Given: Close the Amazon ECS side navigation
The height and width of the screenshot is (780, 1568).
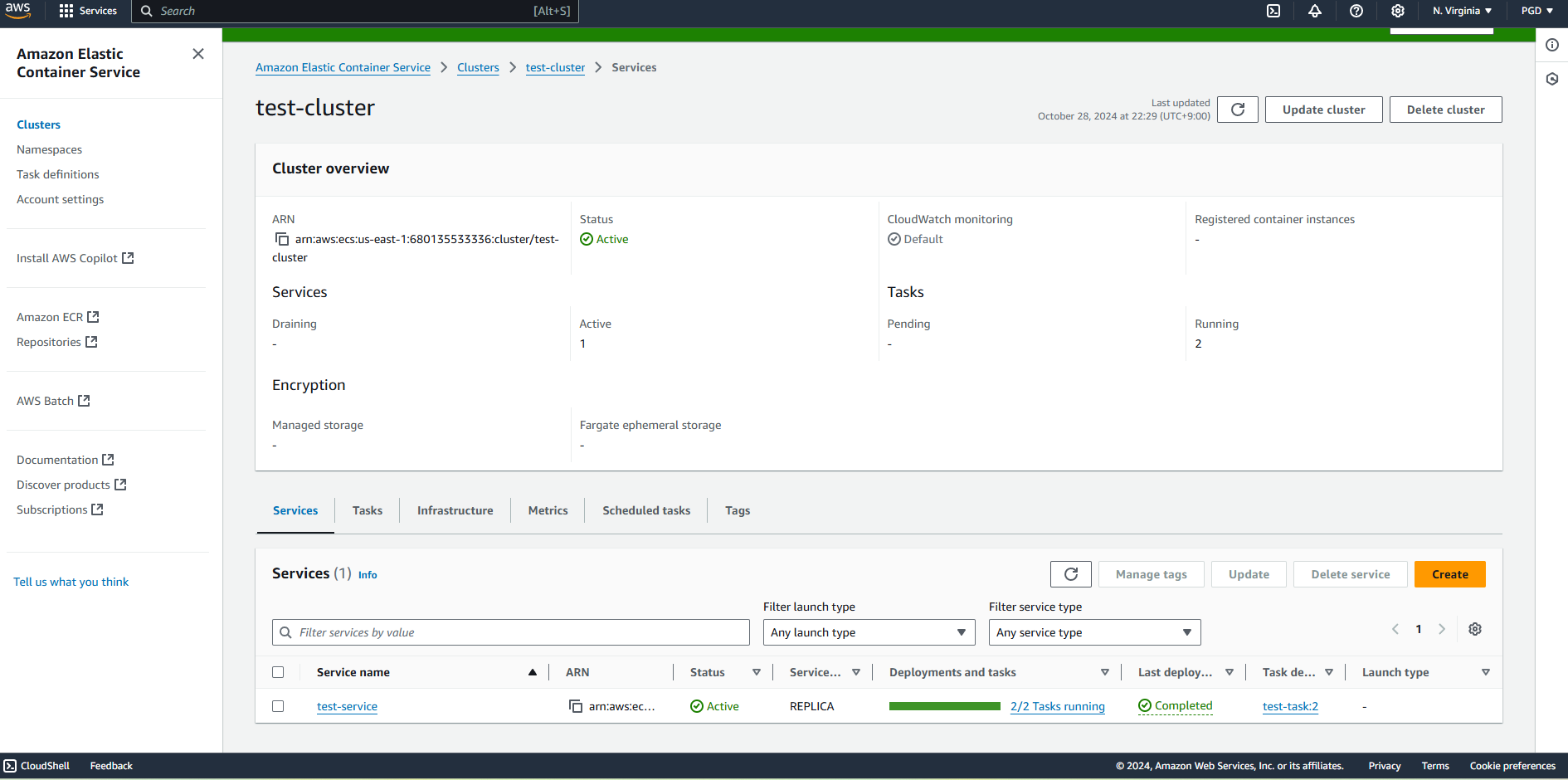Looking at the screenshot, I should [198, 54].
